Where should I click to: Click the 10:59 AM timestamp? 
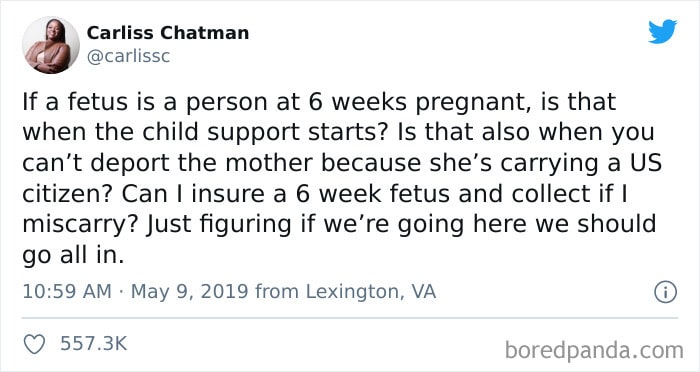(67, 292)
